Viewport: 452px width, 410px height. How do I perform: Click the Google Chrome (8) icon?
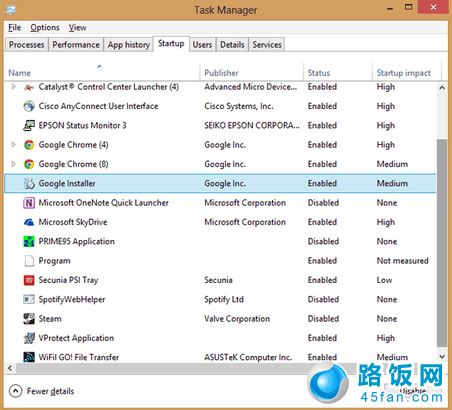click(x=29, y=164)
